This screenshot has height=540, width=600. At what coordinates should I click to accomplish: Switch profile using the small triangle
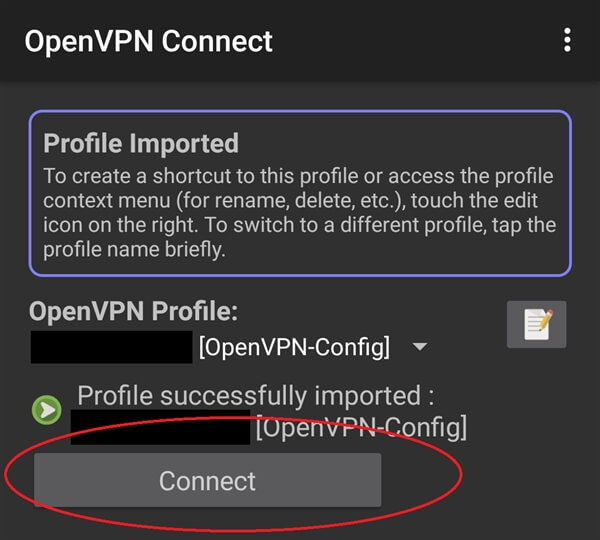click(420, 347)
